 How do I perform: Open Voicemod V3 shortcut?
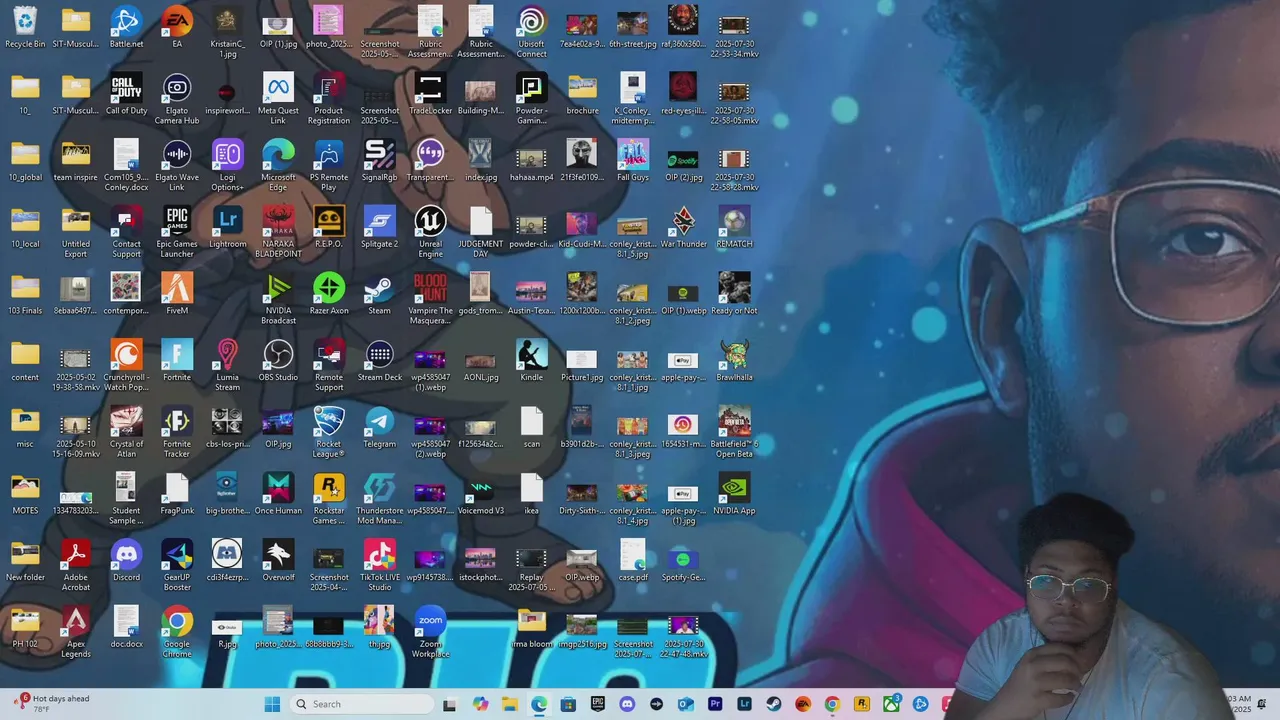point(480,493)
